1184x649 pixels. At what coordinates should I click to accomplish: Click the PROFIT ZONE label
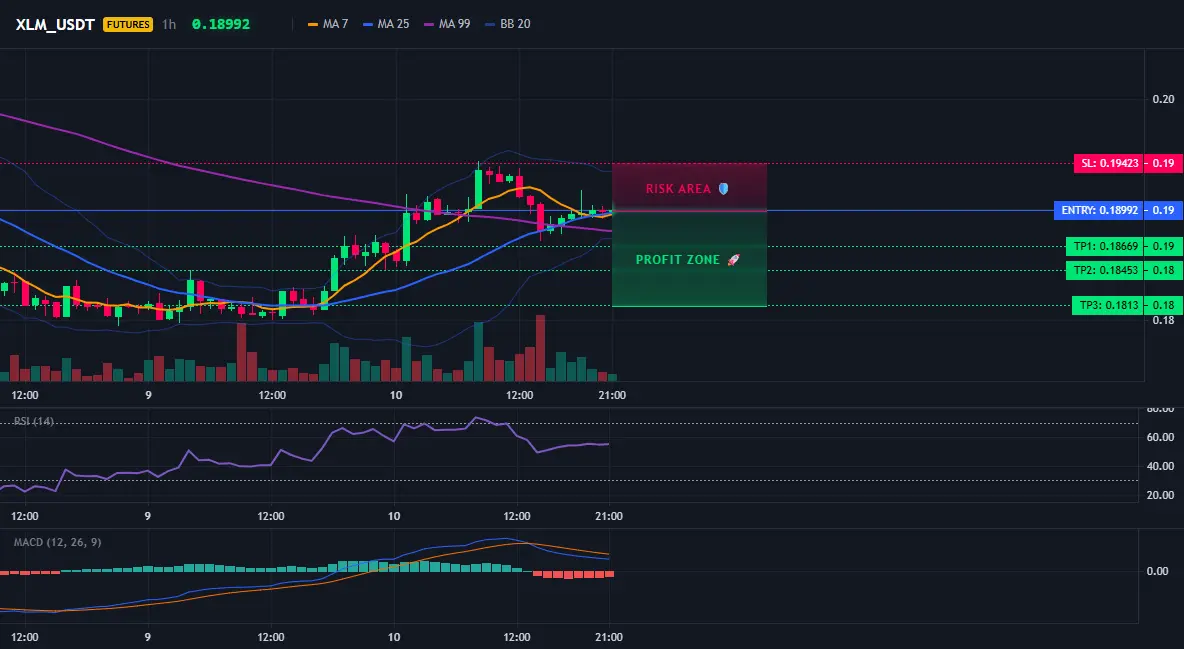pyautogui.click(x=677, y=260)
